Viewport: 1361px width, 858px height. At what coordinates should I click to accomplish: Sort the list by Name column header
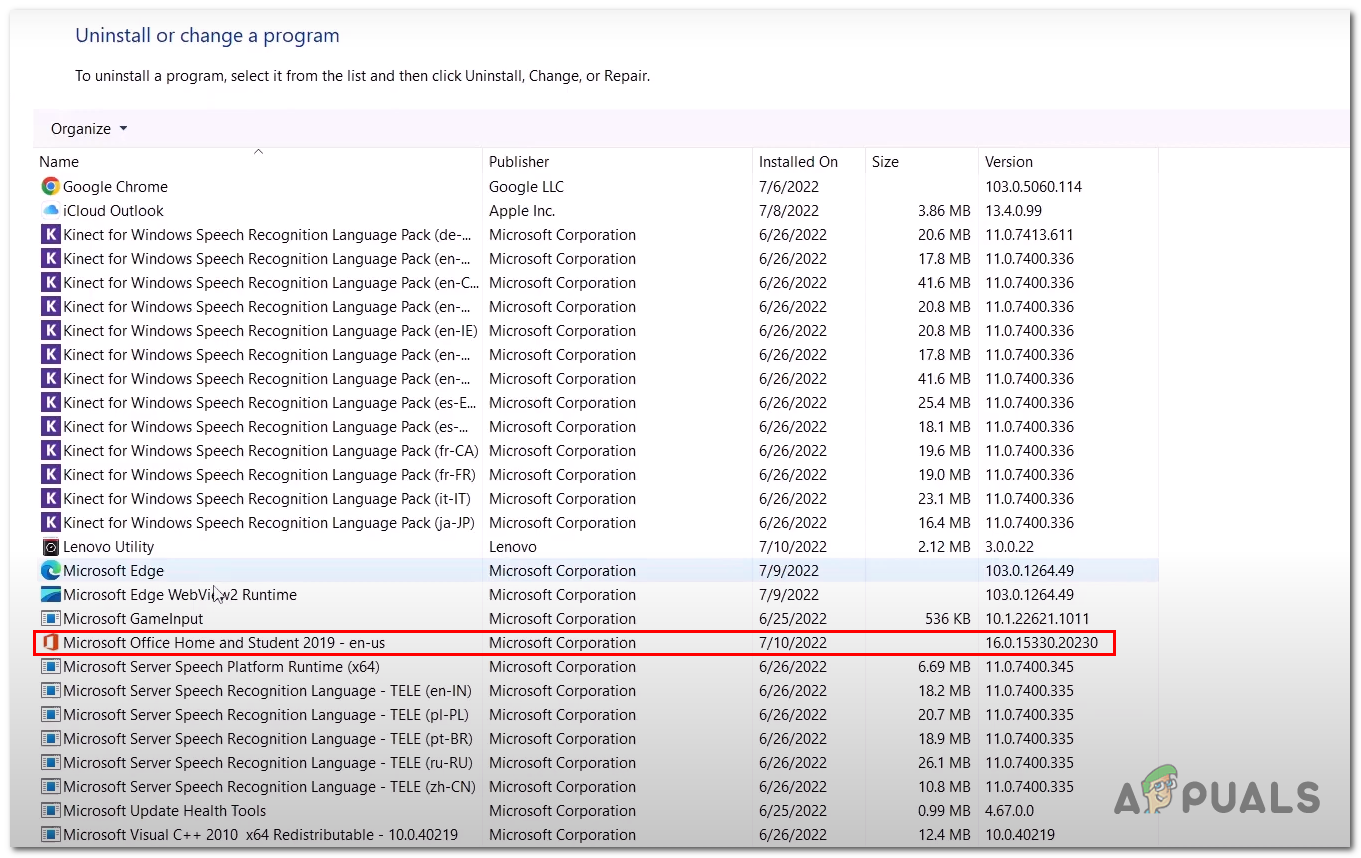(x=59, y=162)
